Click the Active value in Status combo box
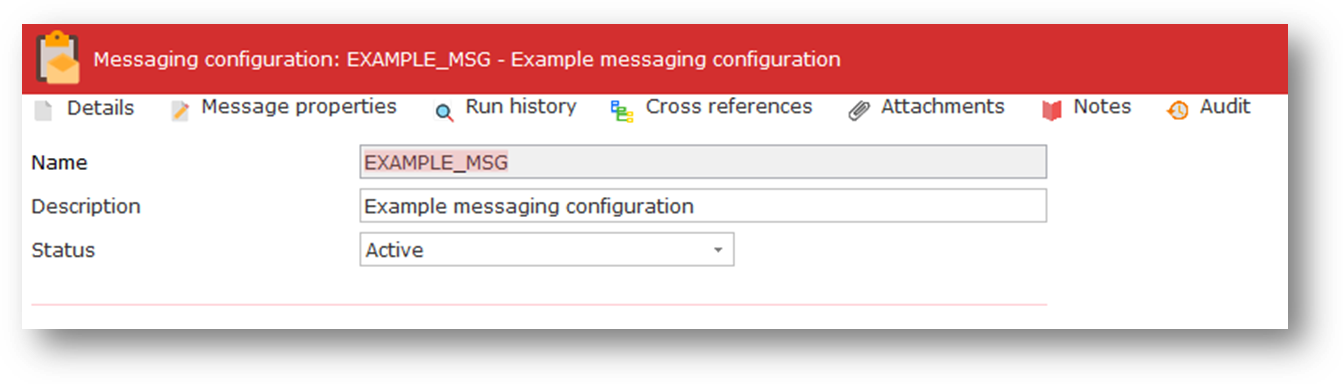The width and height of the screenshot is (1343, 384). (x=394, y=251)
